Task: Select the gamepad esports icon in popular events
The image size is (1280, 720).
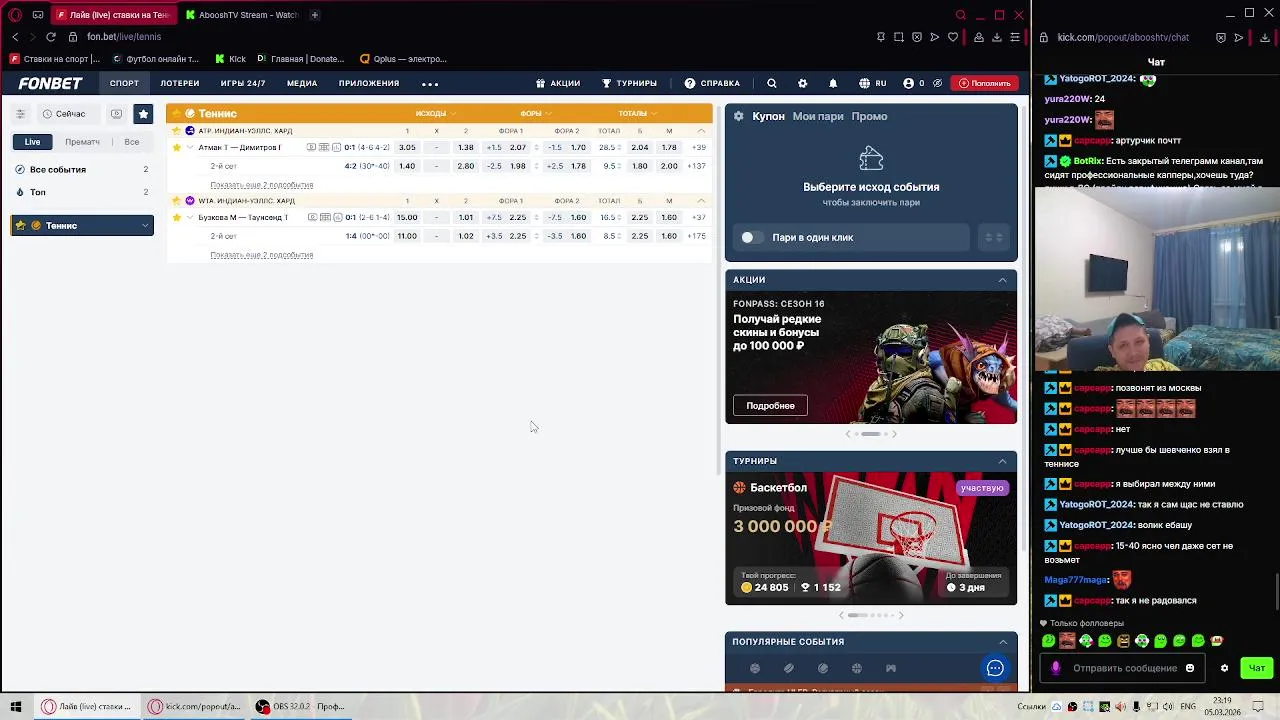Action: (891, 668)
